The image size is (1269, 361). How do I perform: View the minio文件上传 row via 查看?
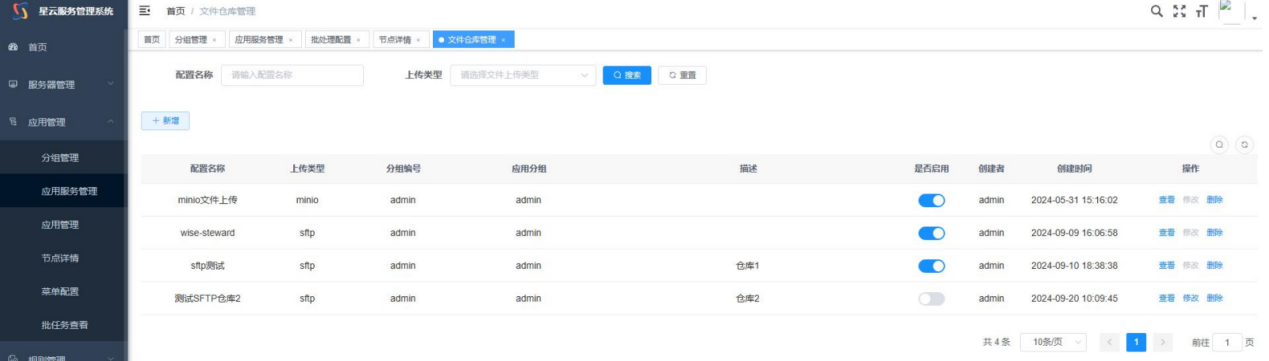pyautogui.click(x=1167, y=200)
